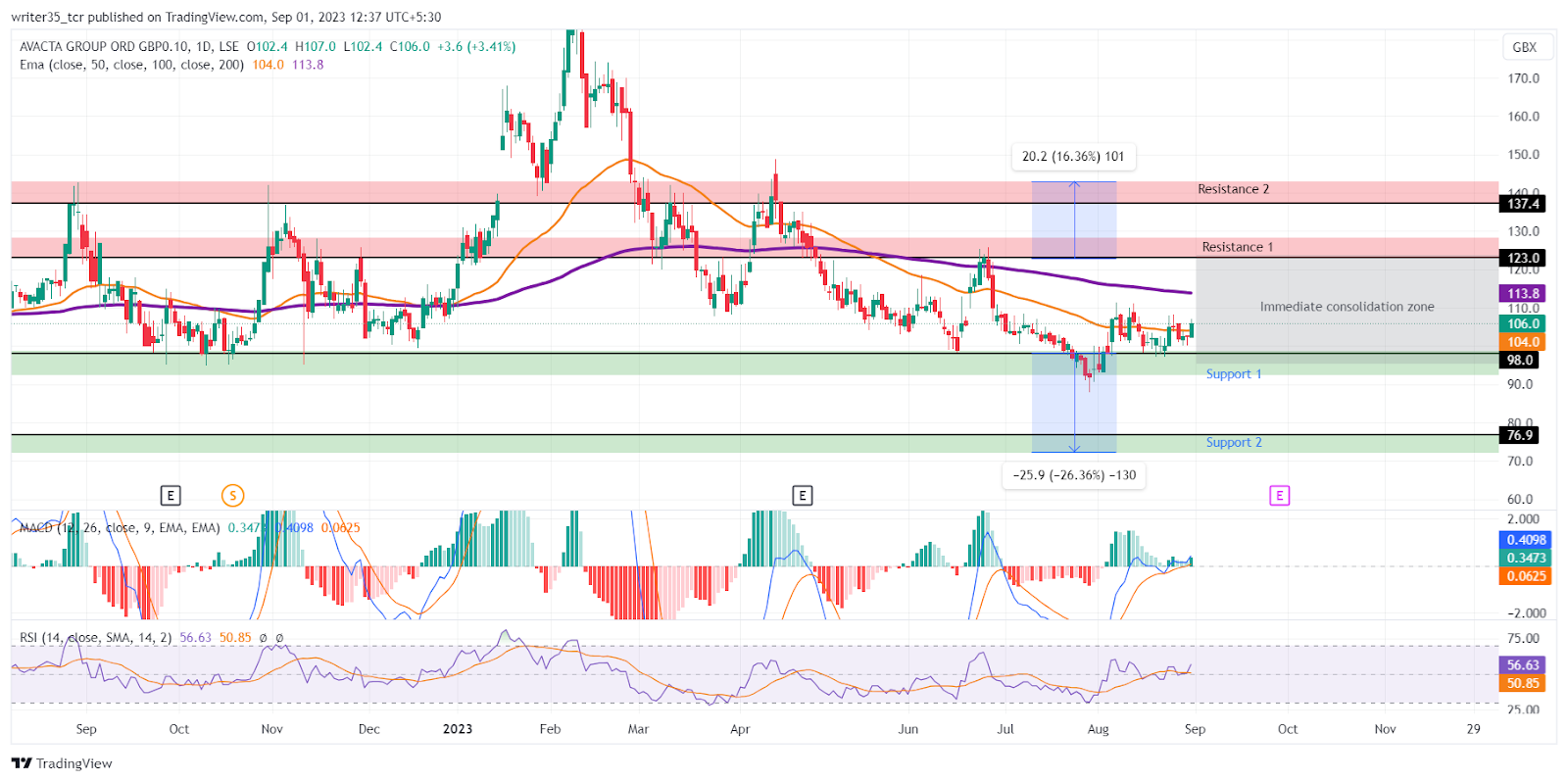This screenshot has height=782, width=1568.
Task: Click the black E earnings marker beside the S marker
Action: coord(171,496)
